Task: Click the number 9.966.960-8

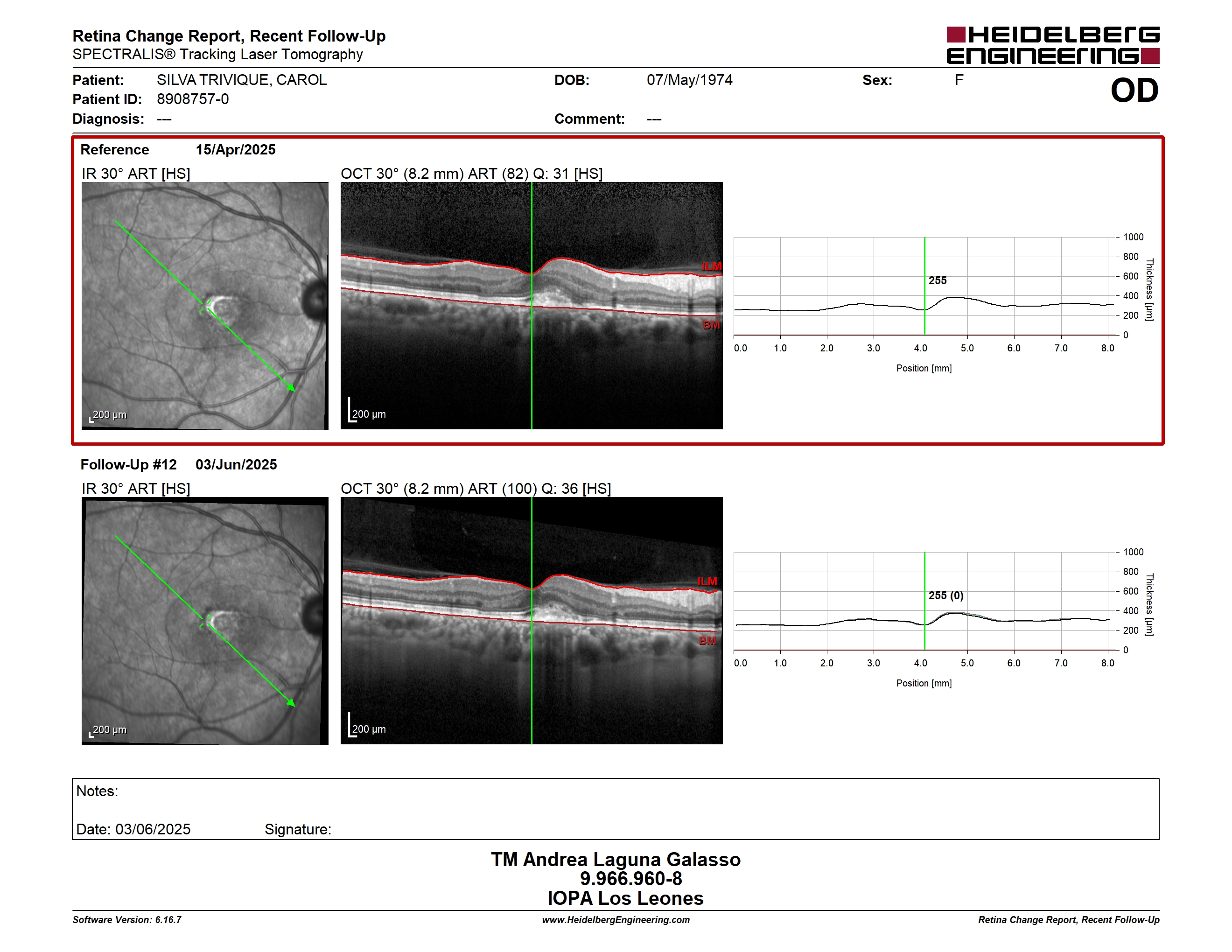Action: tap(630, 879)
